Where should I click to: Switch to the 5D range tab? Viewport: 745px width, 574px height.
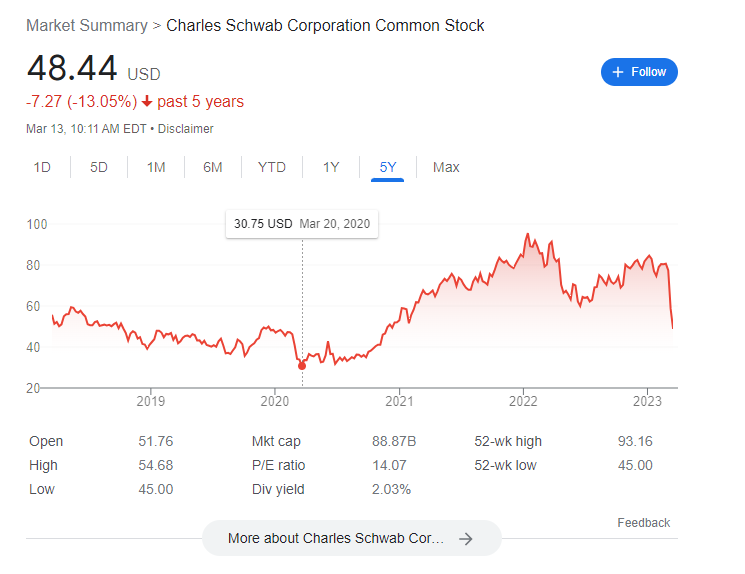[99, 167]
